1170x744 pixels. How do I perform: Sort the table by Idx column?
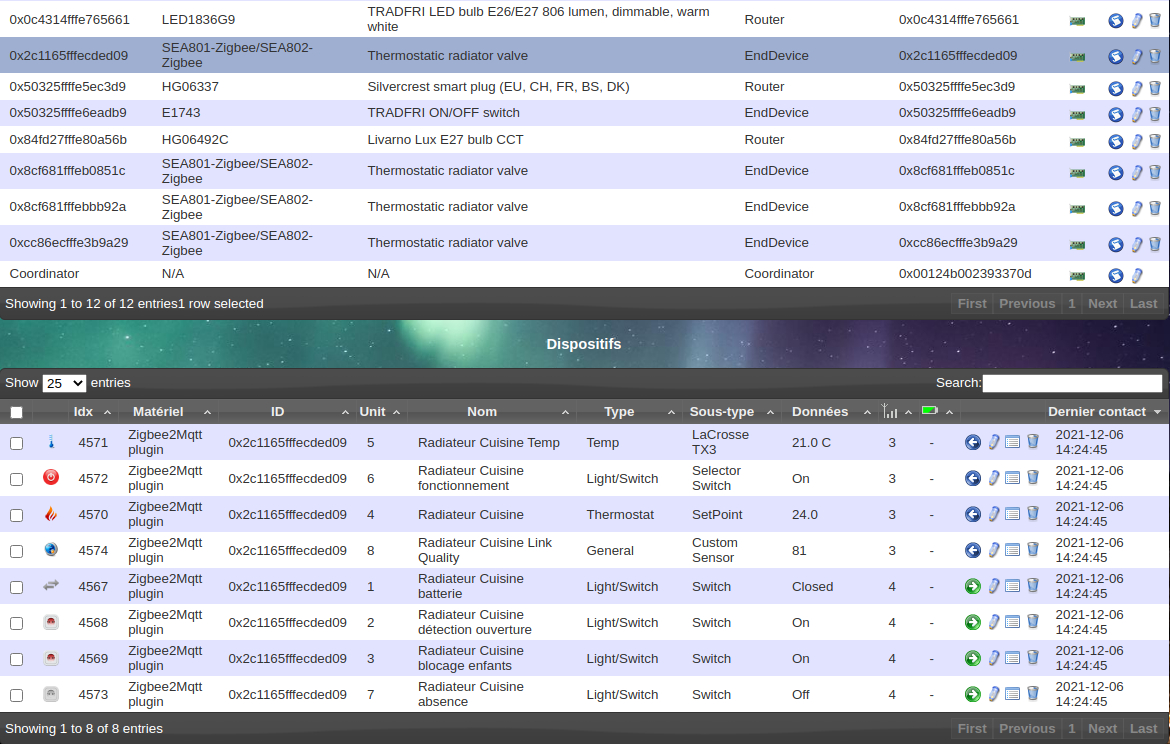[84, 412]
